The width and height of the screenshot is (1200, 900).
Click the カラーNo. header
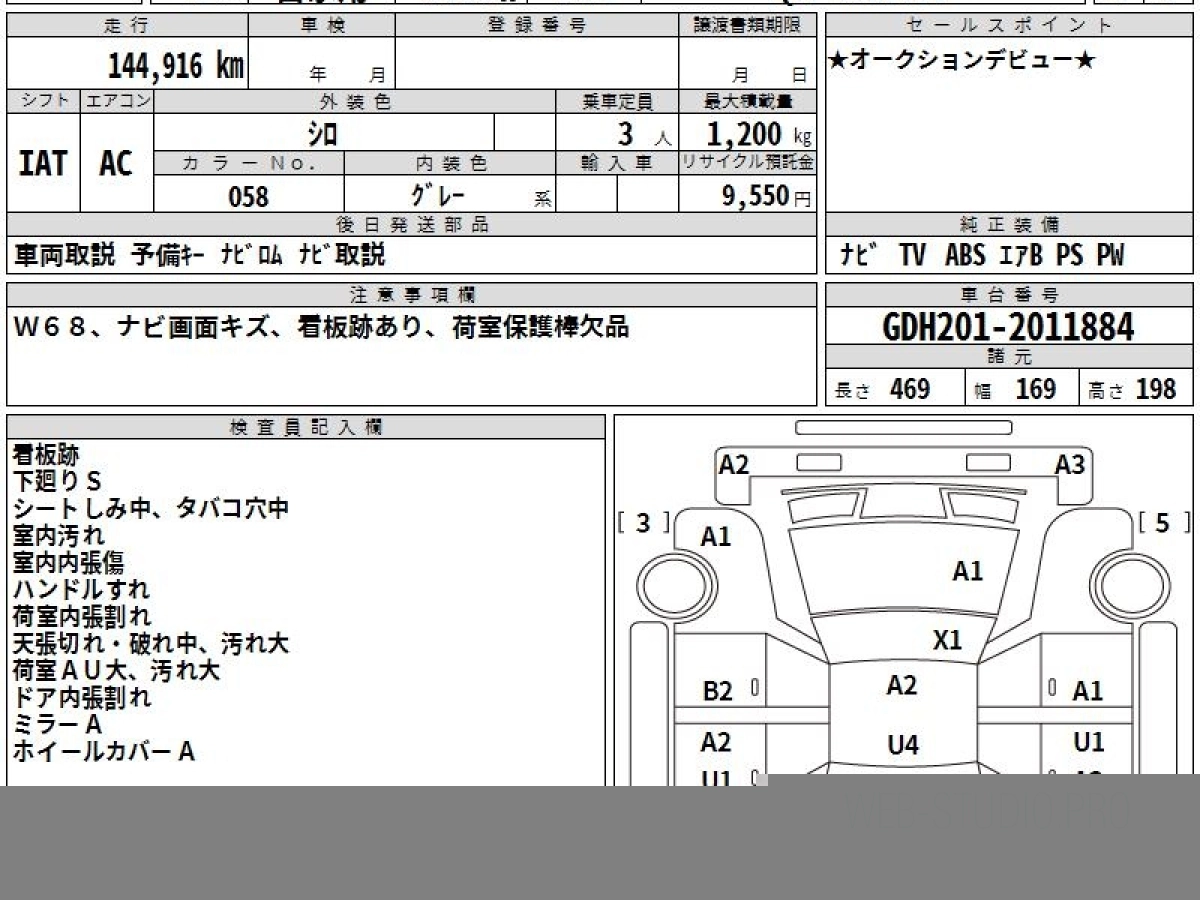coord(249,163)
